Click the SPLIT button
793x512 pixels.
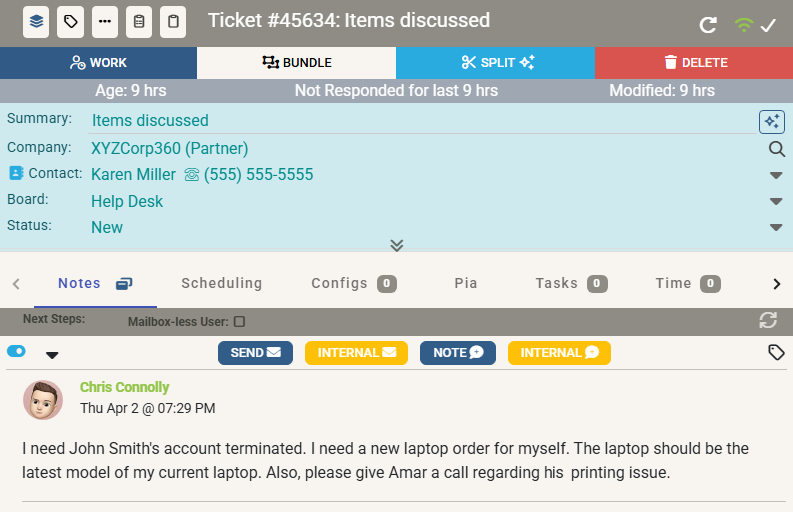(x=496, y=63)
